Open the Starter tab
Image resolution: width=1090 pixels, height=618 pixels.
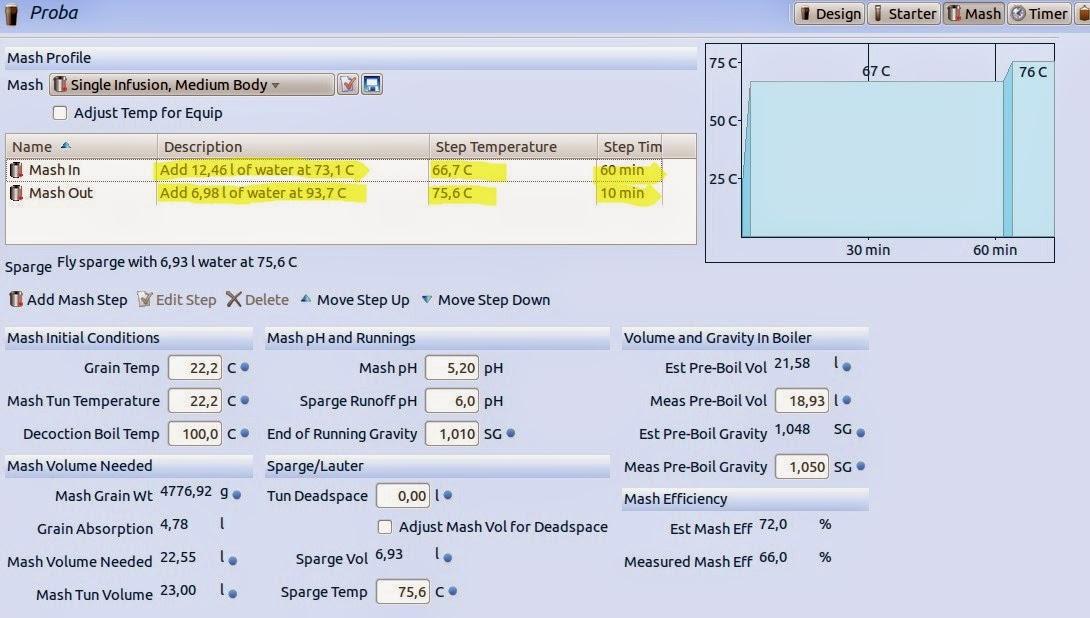pyautogui.click(x=904, y=13)
